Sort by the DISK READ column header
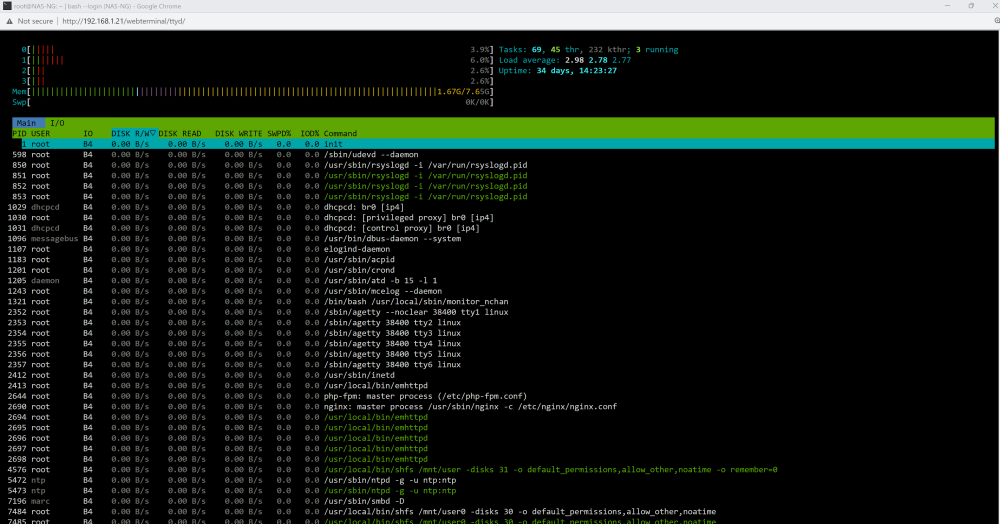The width and height of the screenshot is (1000, 524). coord(180,133)
